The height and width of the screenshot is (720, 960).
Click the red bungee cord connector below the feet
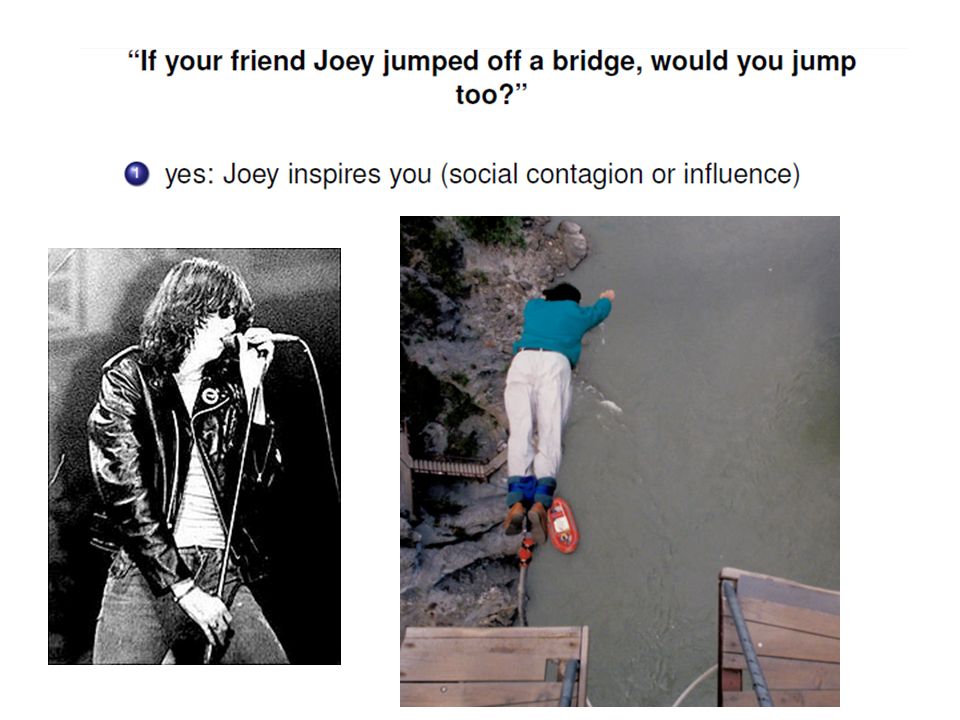click(x=526, y=551)
